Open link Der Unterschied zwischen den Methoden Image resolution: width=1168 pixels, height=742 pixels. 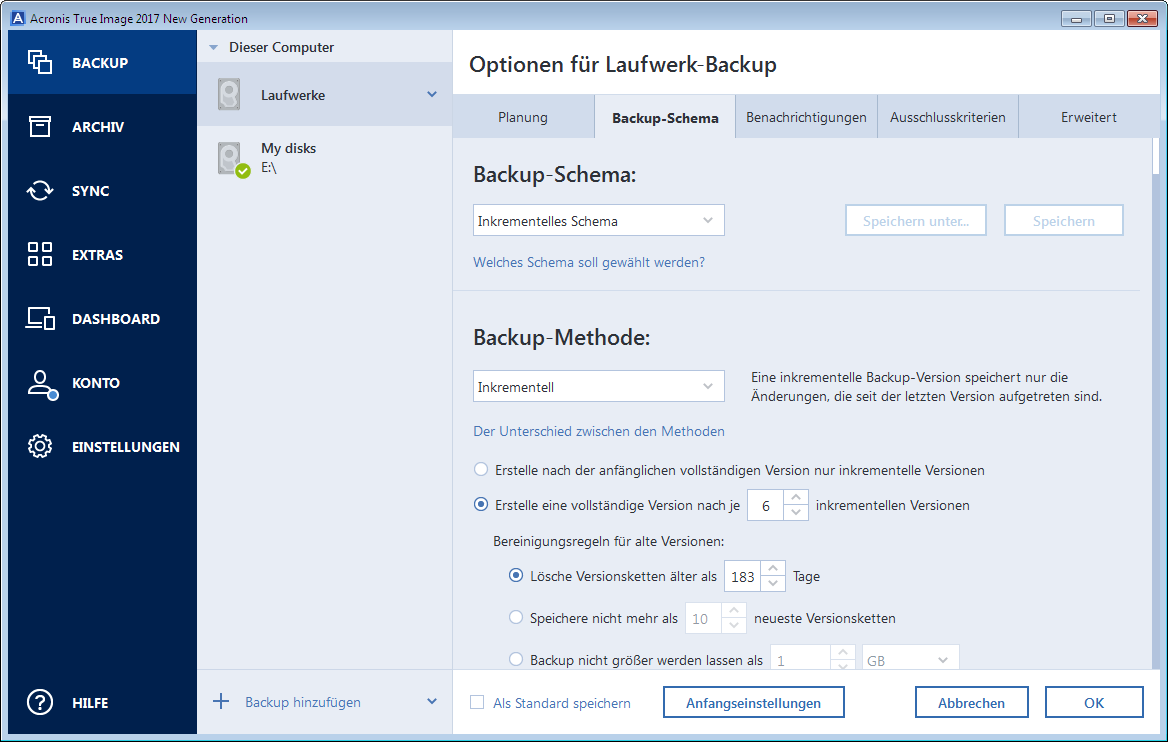pos(599,431)
